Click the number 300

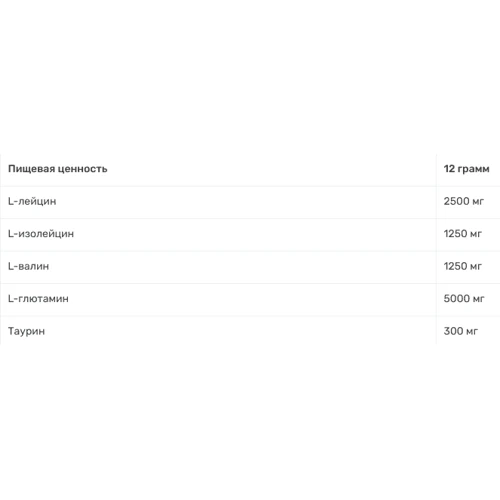tap(453, 331)
